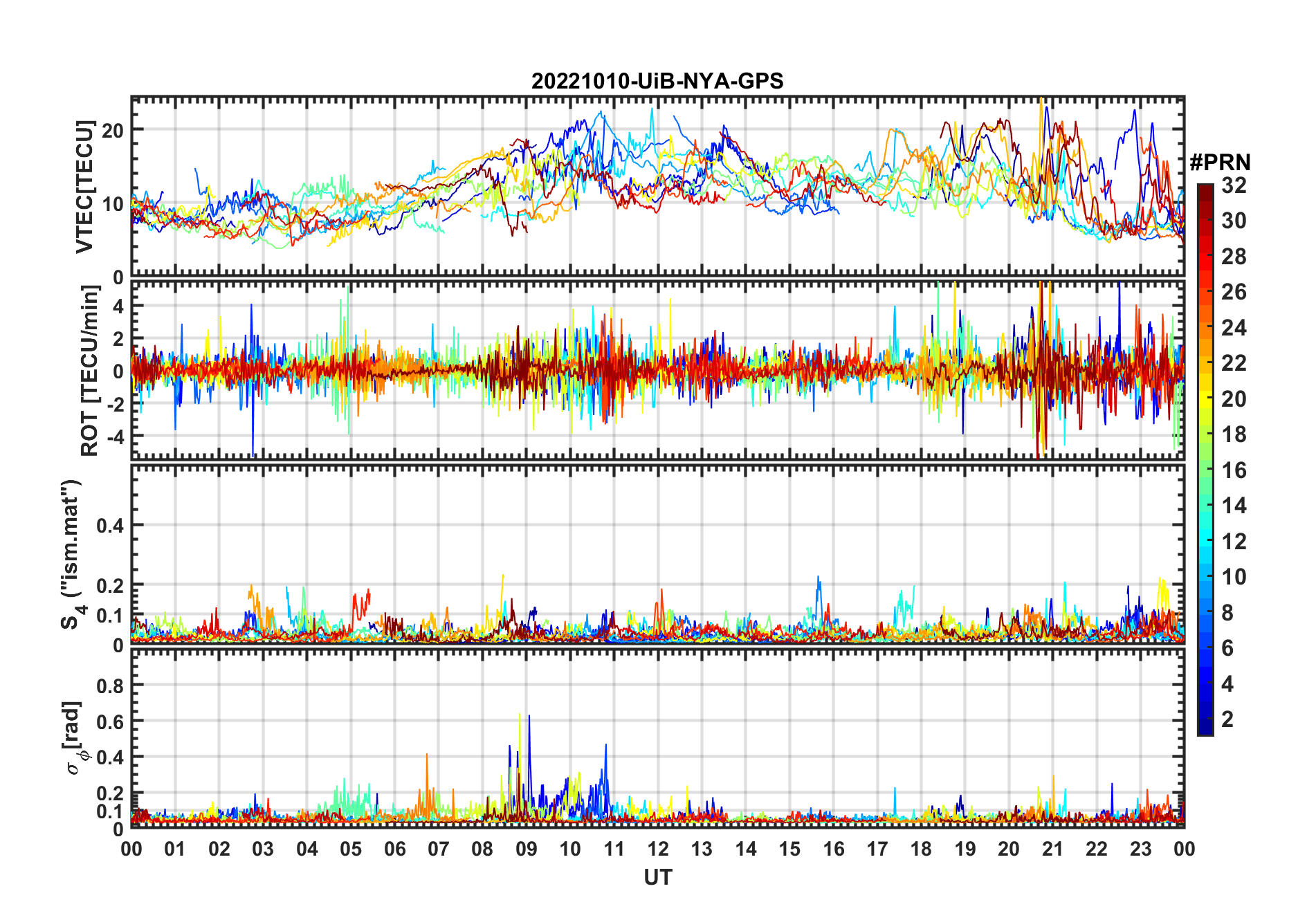Select the ROT [TECU/min] y-axis label

tap(90, 371)
